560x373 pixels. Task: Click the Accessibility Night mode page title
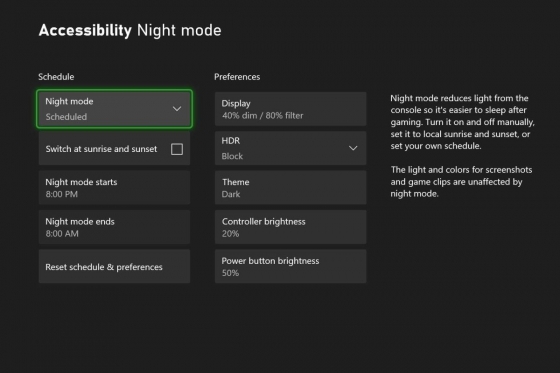click(130, 30)
